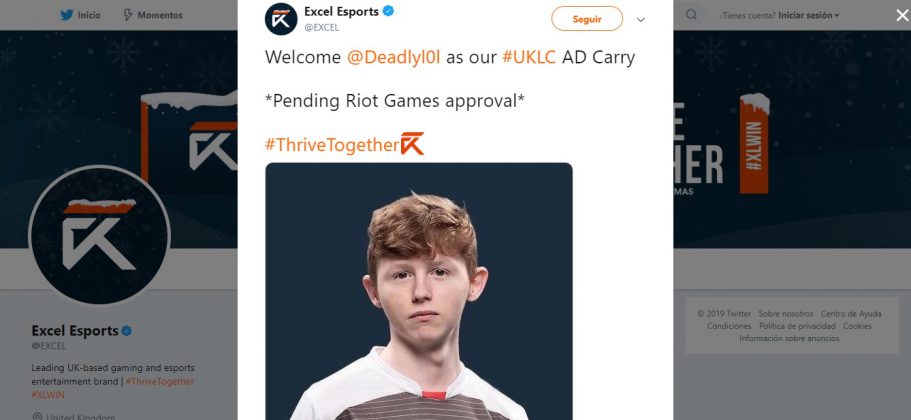Click the Twitter bird icon next to Inicio
This screenshot has height=420, width=911.
tap(67, 15)
